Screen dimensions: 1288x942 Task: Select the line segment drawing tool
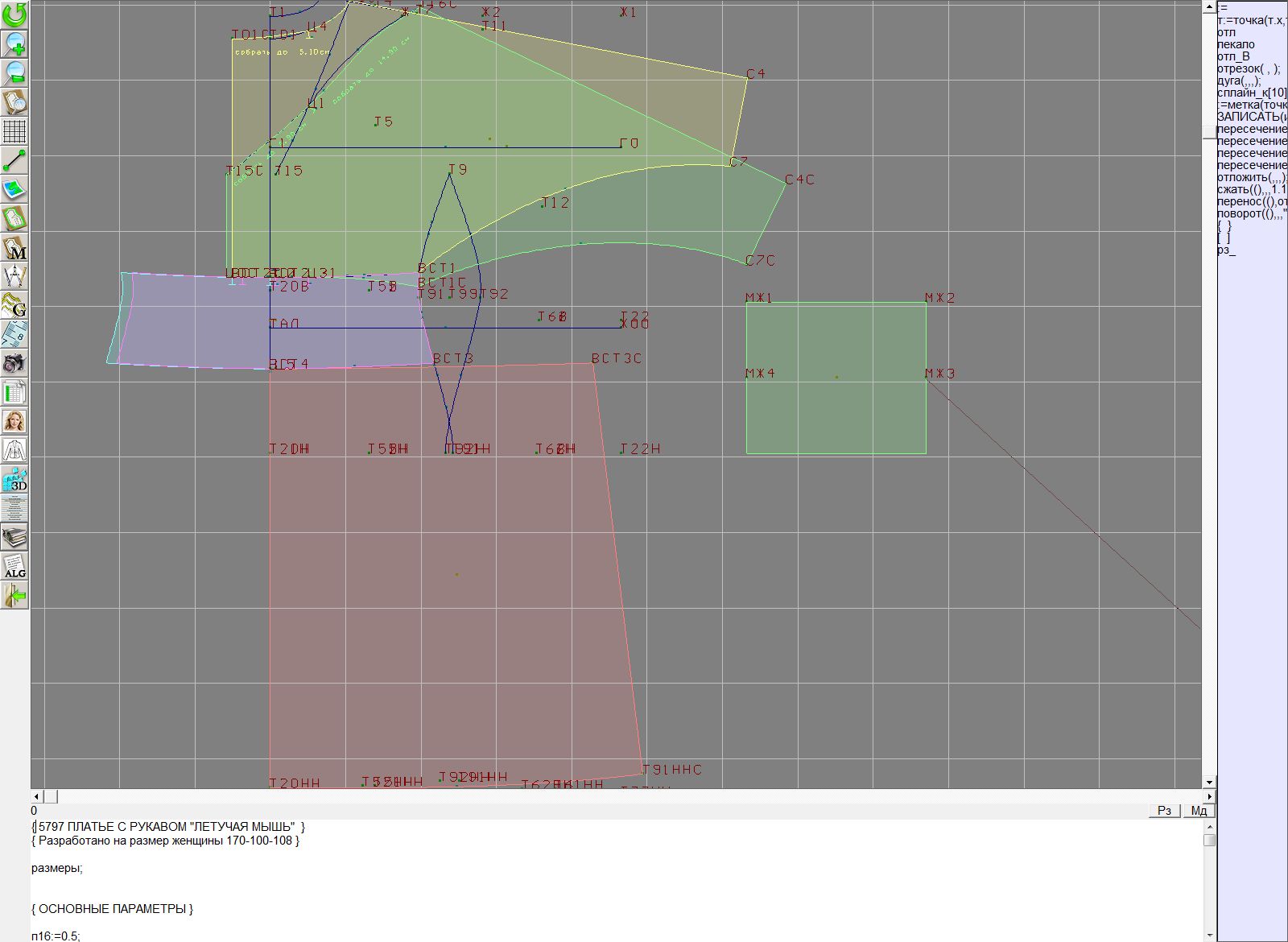[14, 160]
